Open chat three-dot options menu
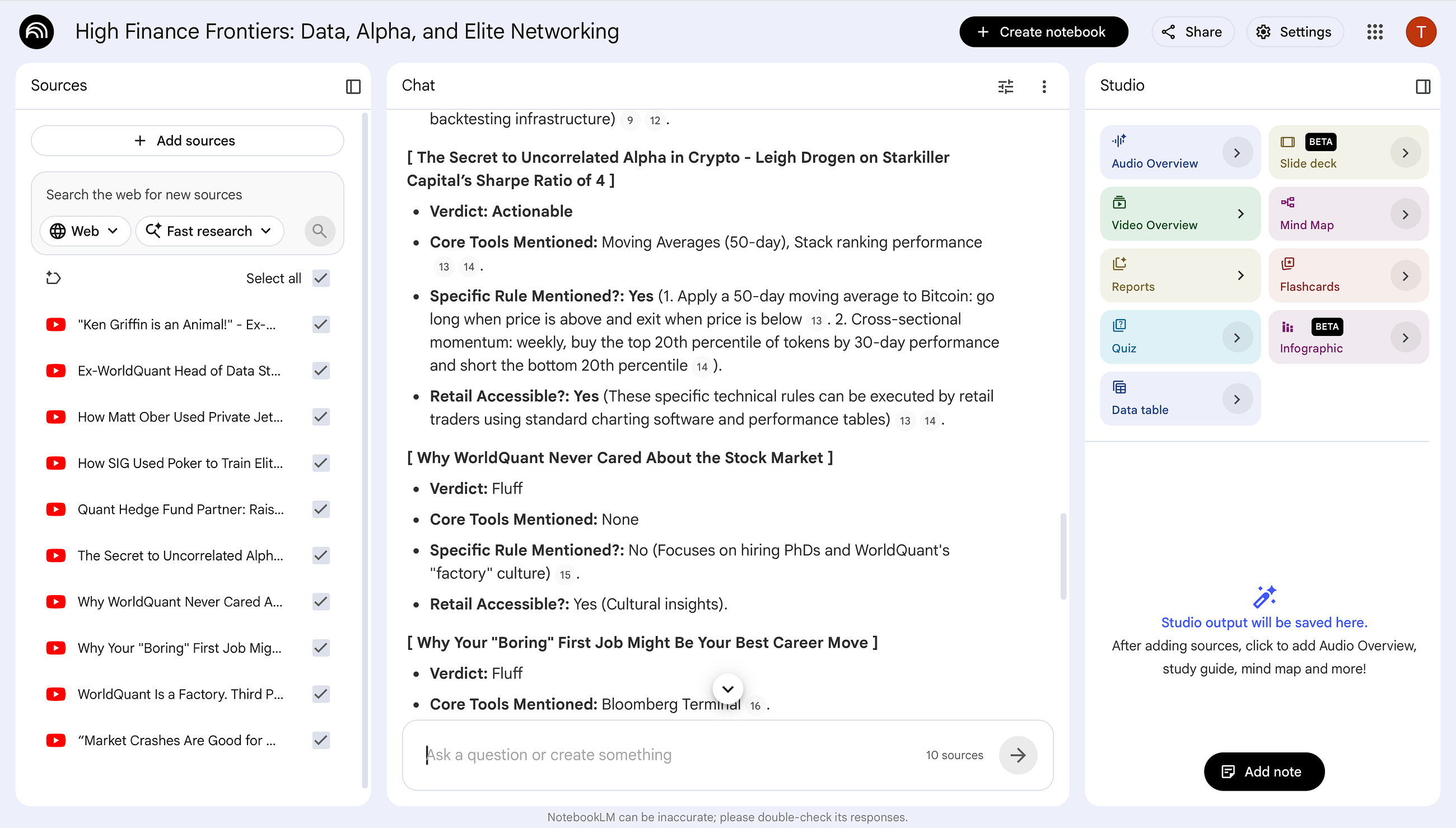 click(1044, 86)
